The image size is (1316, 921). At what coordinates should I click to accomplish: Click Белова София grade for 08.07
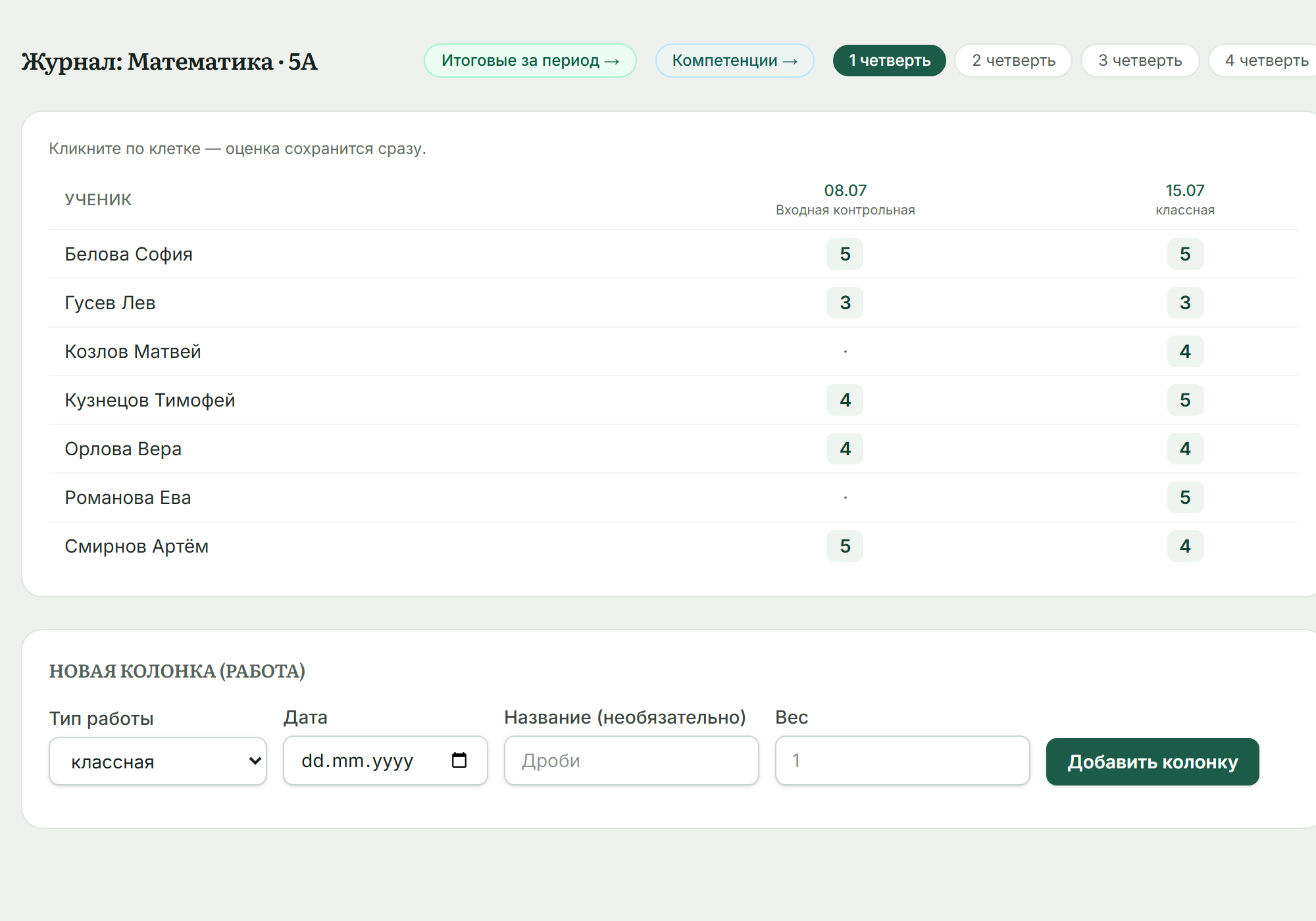[845, 254]
